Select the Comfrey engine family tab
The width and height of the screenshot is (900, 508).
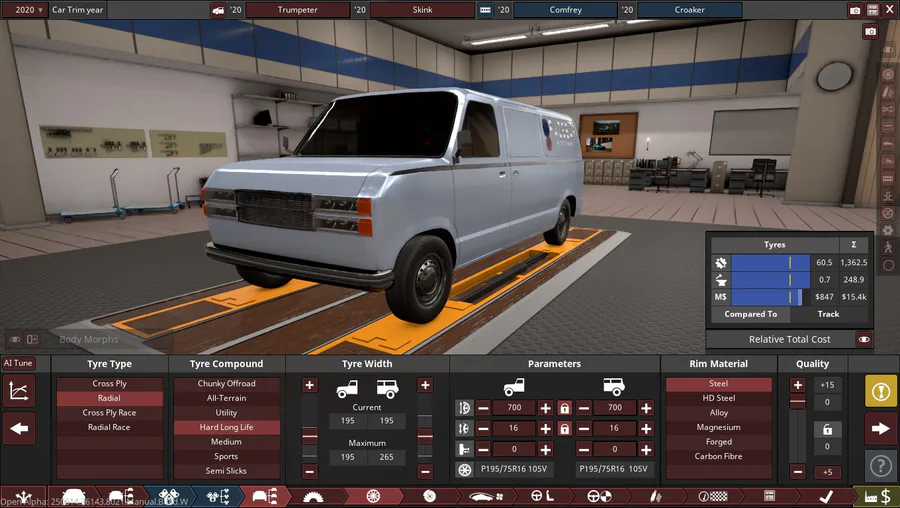(x=565, y=10)
